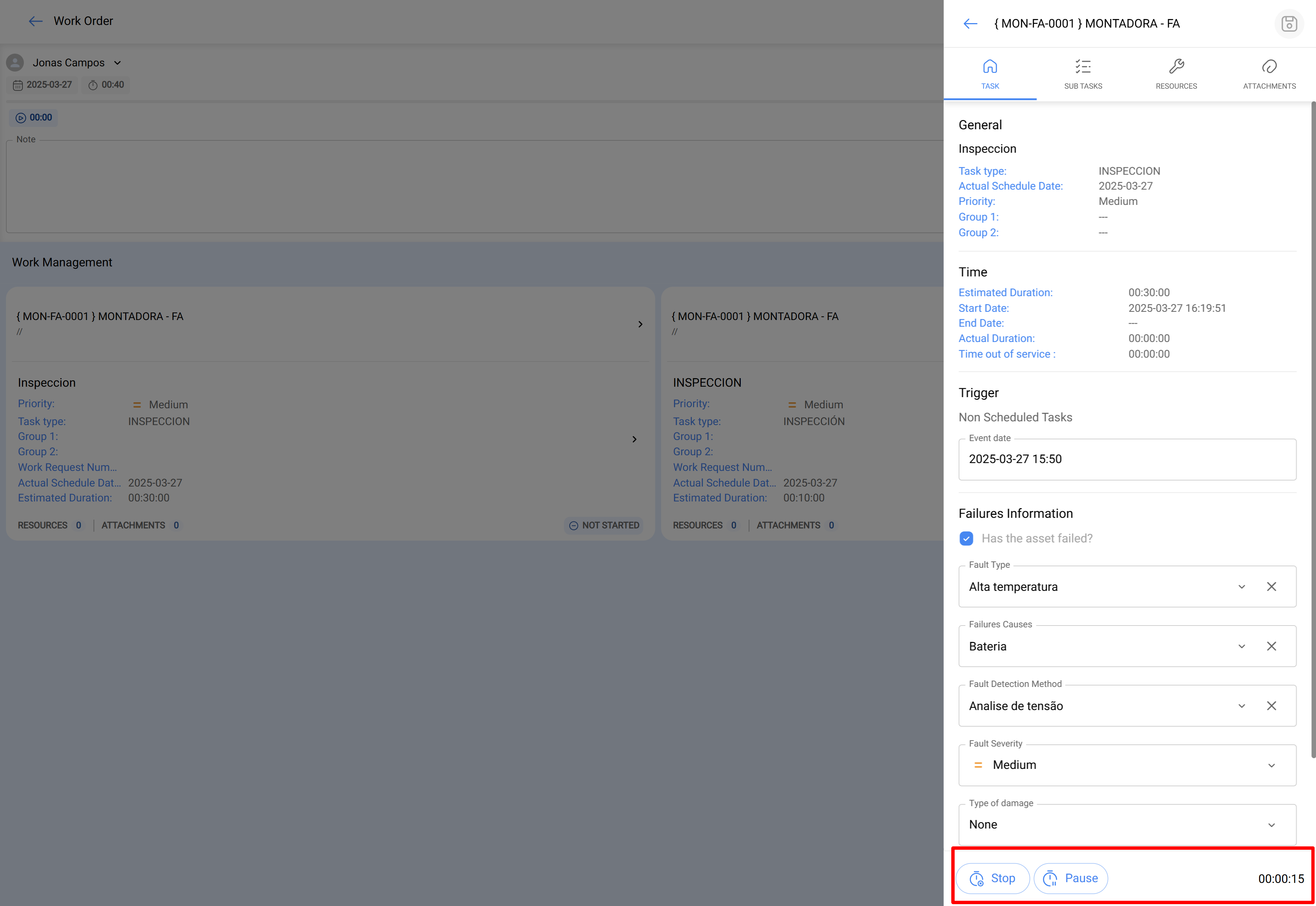Click the user avatar icon beside Jonas Campos
Screen dimensions: 1316x906
click(x=15, y=63)
